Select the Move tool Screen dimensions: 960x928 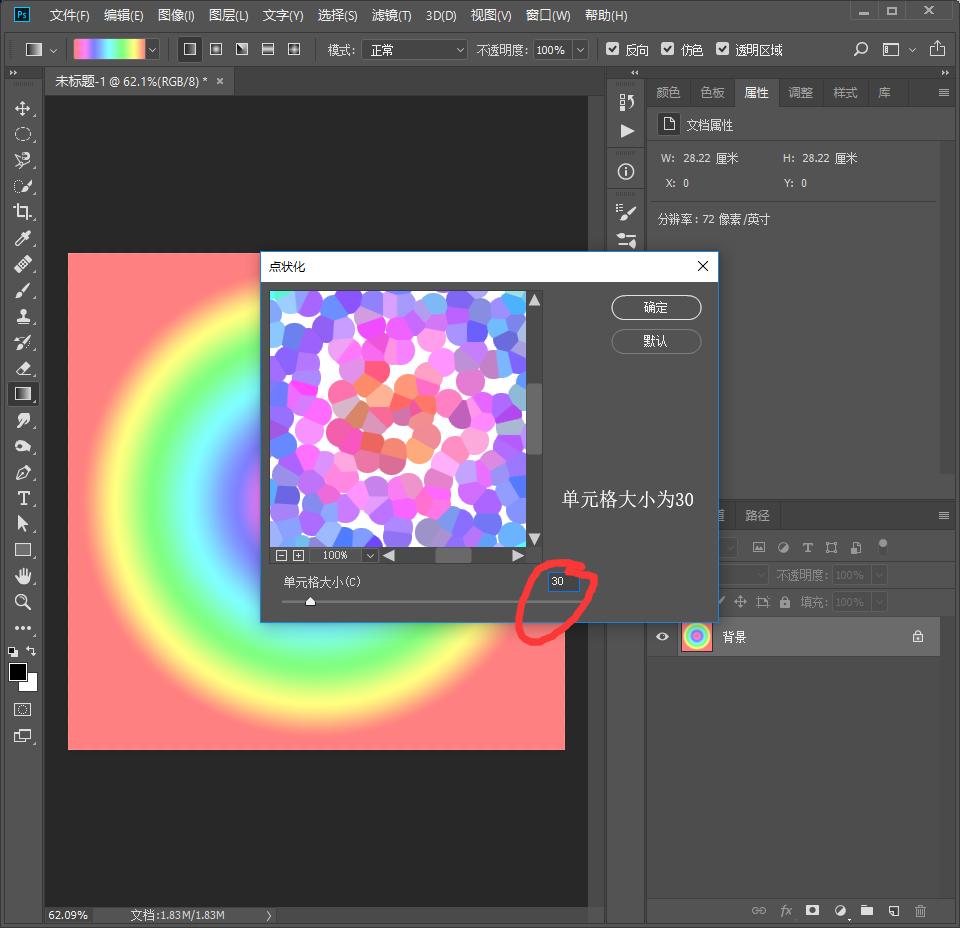22,108
